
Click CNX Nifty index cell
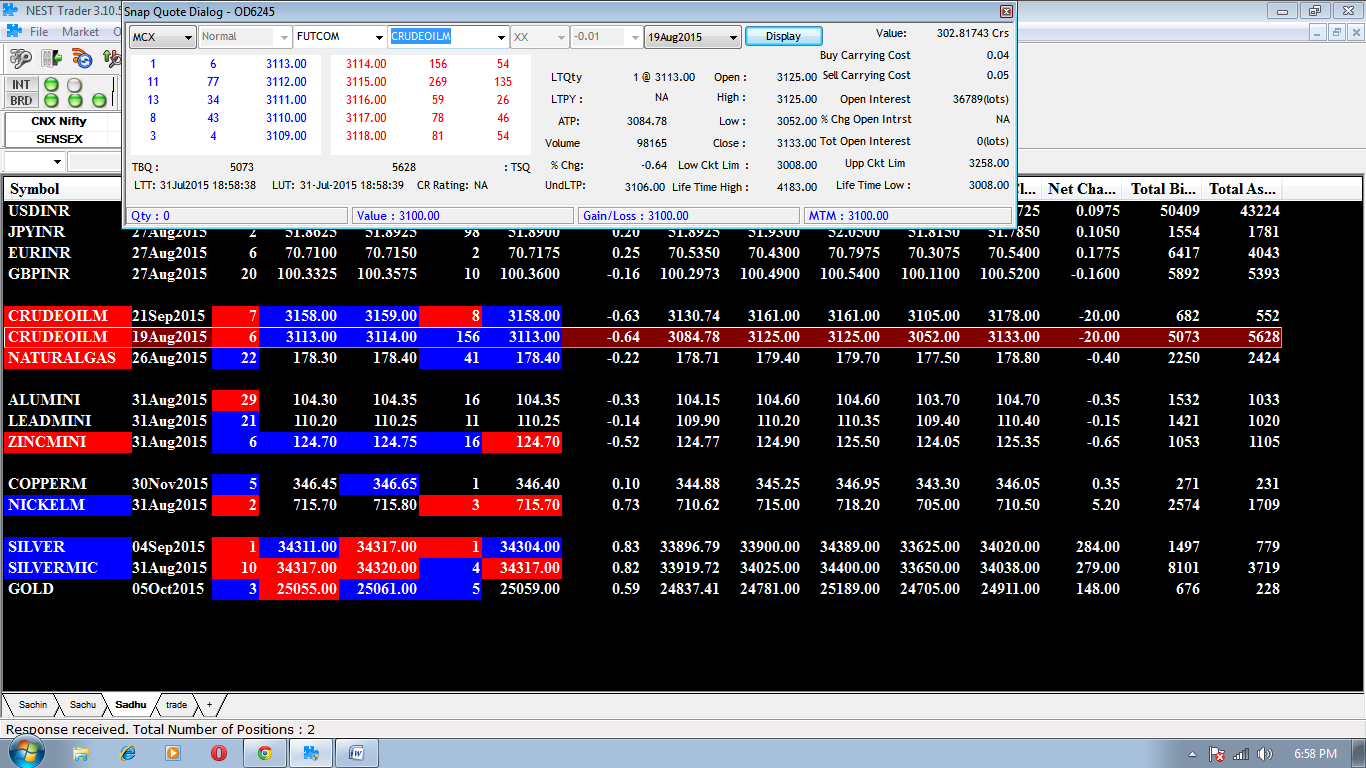tap(59, 121)
